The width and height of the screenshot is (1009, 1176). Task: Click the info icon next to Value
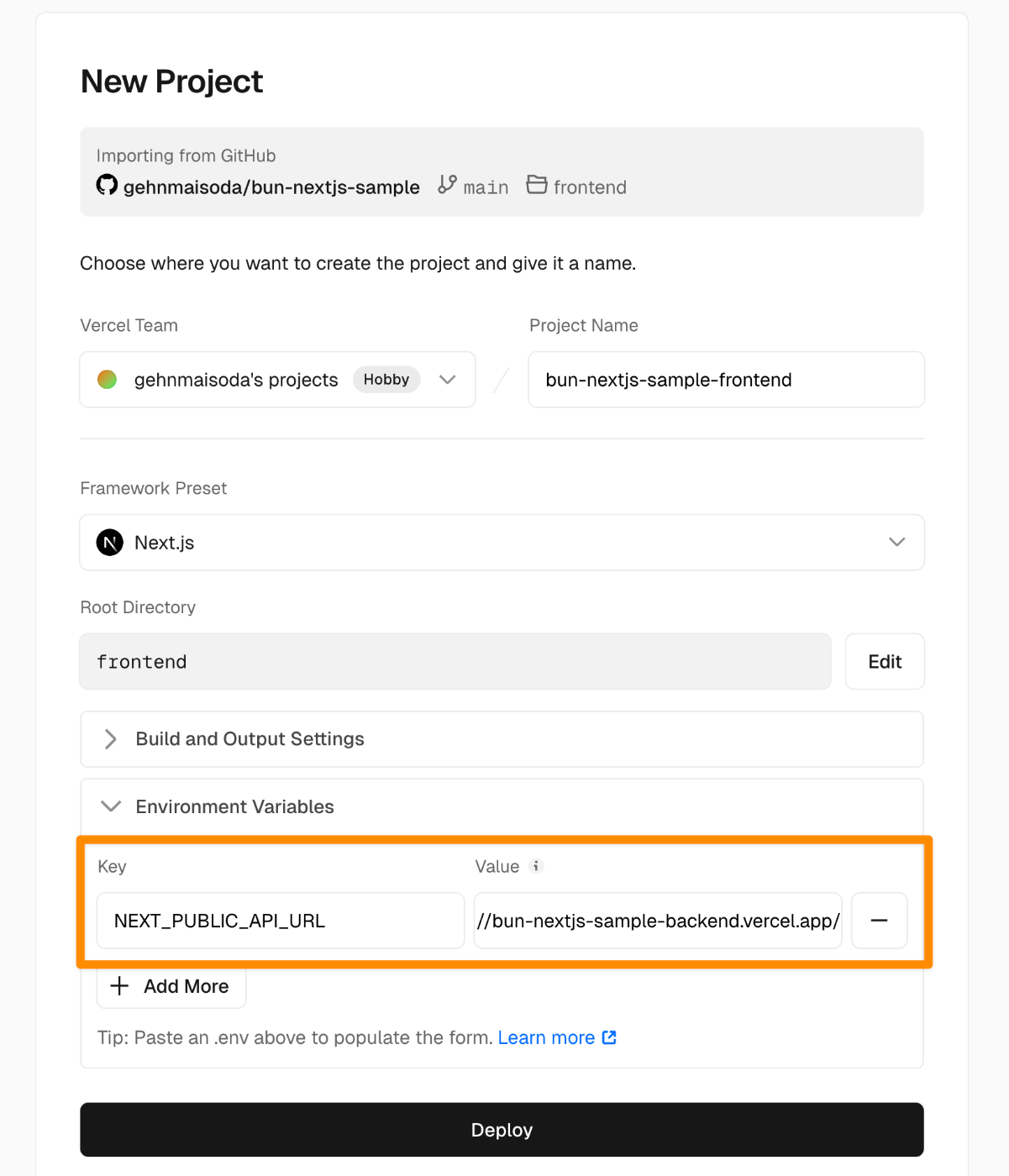click(x=536, y=866)
